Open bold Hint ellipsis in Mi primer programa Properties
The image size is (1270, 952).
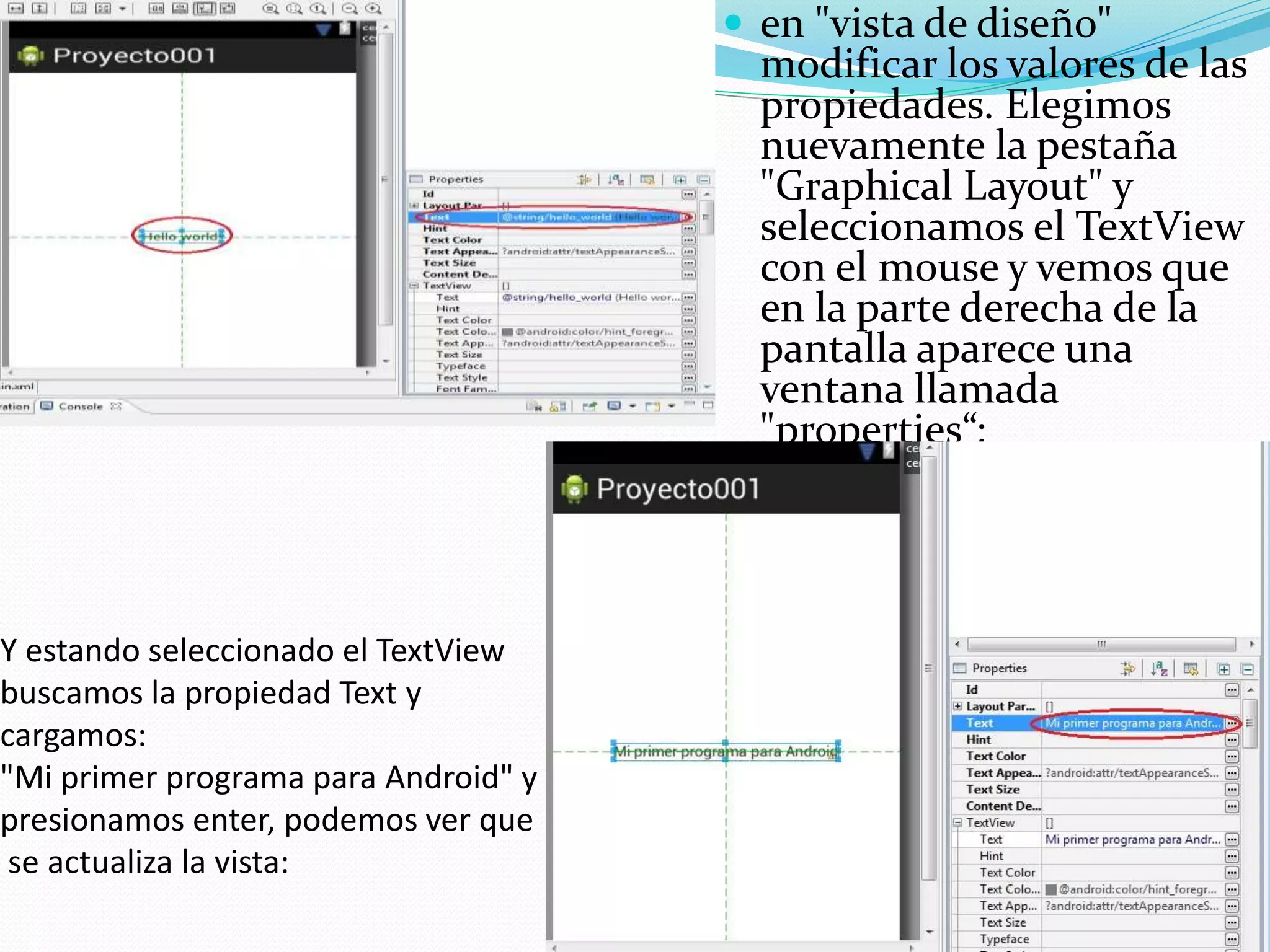1232,739
